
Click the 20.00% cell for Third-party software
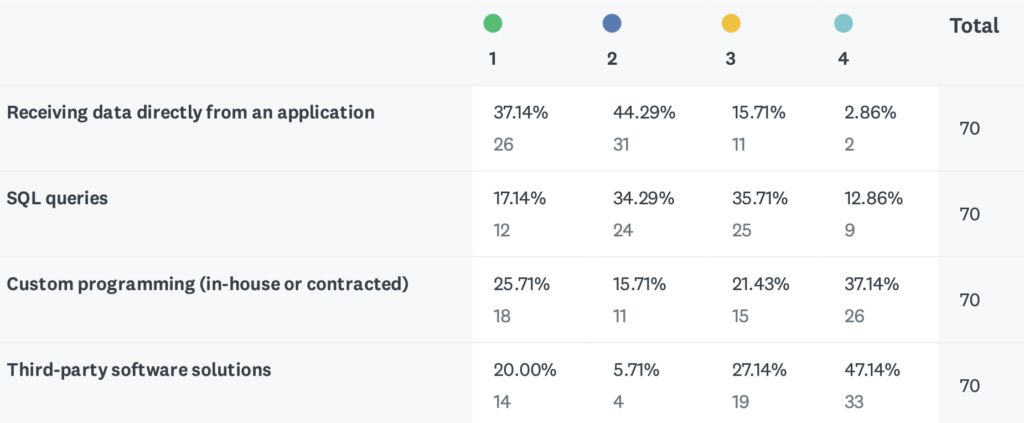tap(525, 370)
